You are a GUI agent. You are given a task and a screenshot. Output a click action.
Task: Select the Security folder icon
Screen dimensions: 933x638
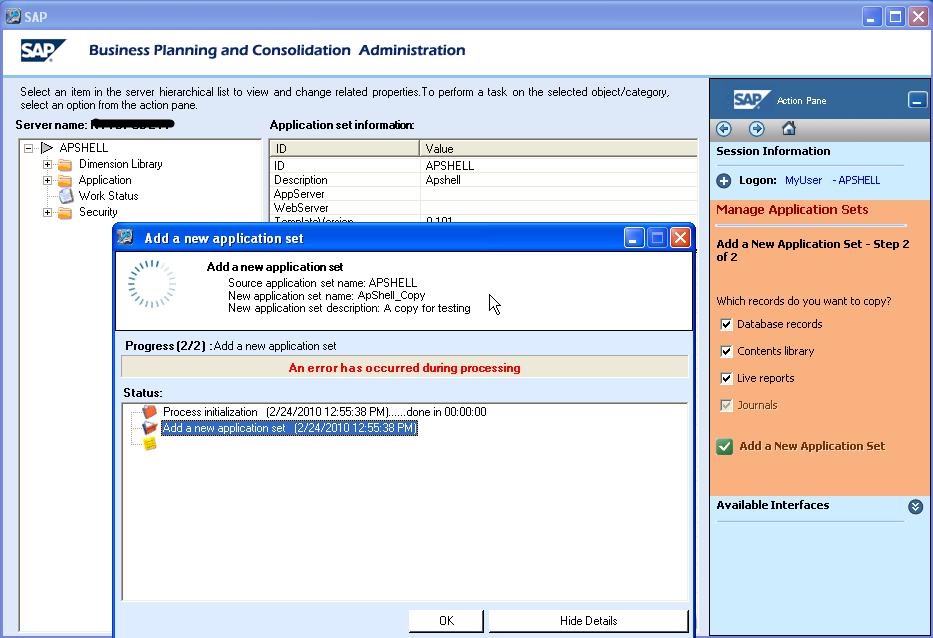pyautogui.click(x=65, y=213)
